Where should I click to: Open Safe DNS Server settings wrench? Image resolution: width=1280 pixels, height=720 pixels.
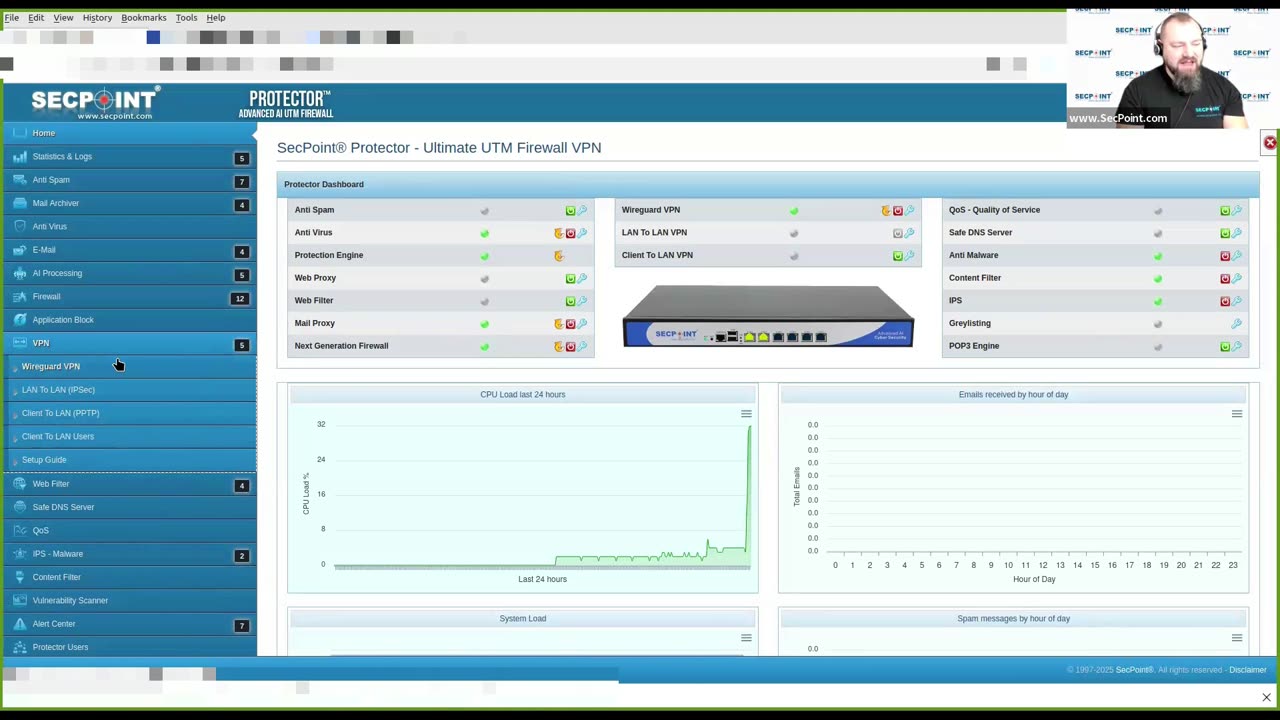[1236, 233]
